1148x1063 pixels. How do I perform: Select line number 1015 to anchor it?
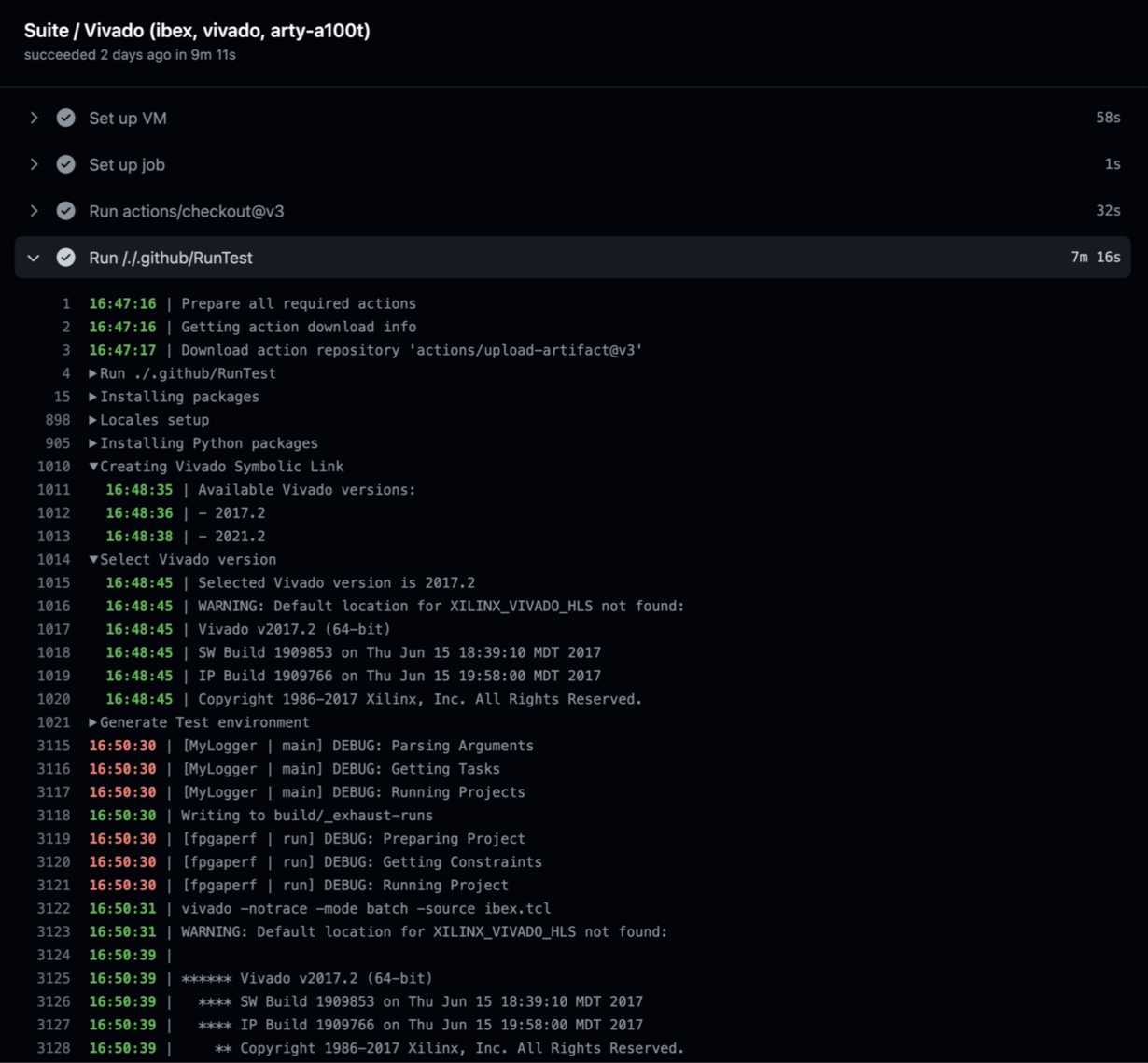[x=55, y=582]
